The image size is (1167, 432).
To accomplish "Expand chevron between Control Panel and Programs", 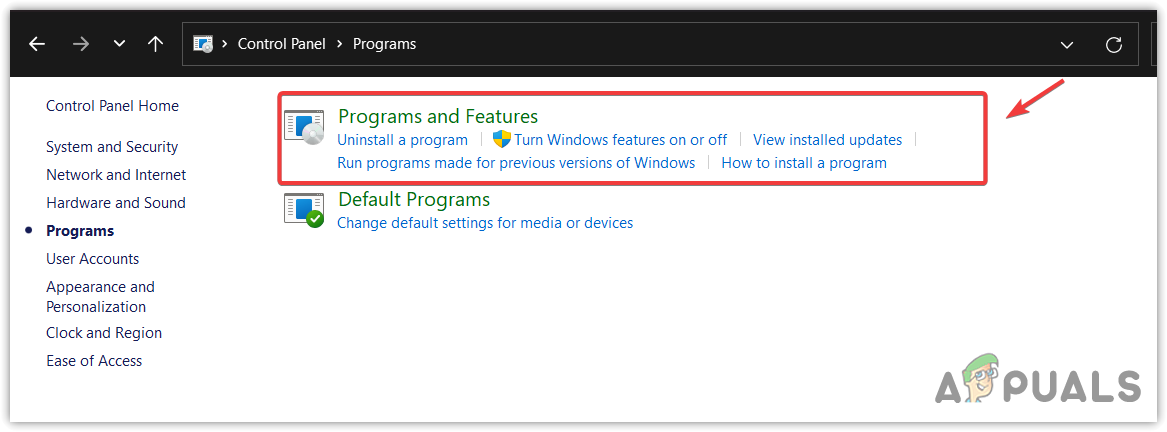I will point(340,44).
